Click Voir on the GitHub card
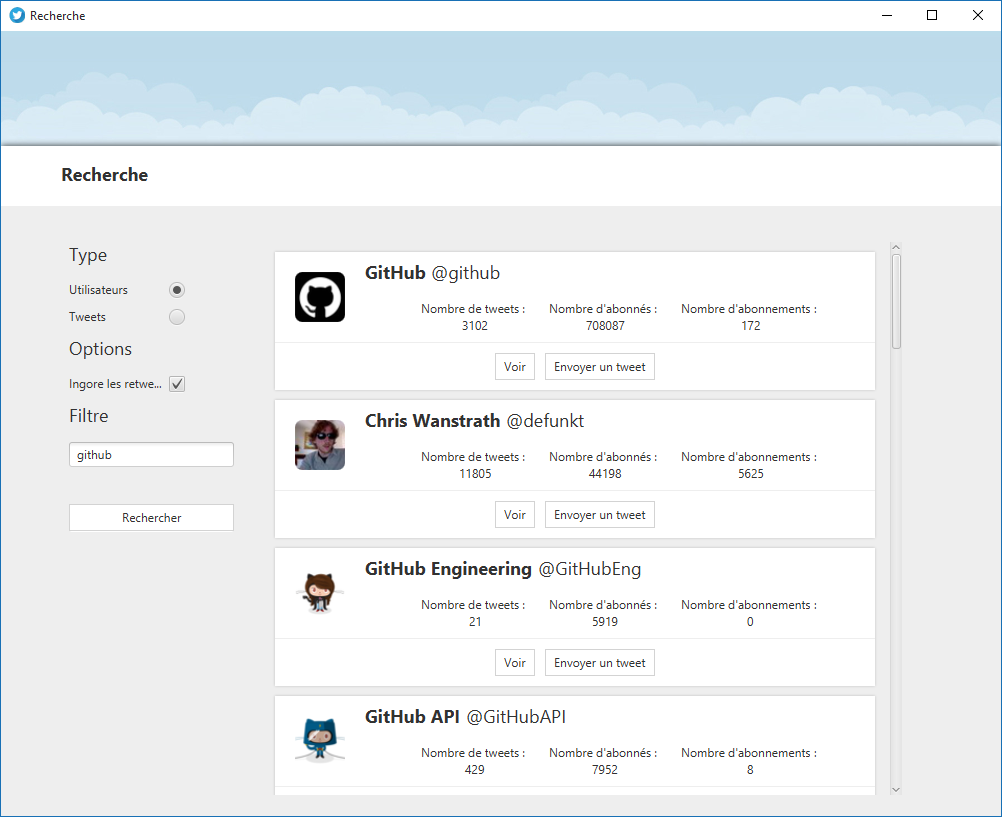 [x=515, y=367]
